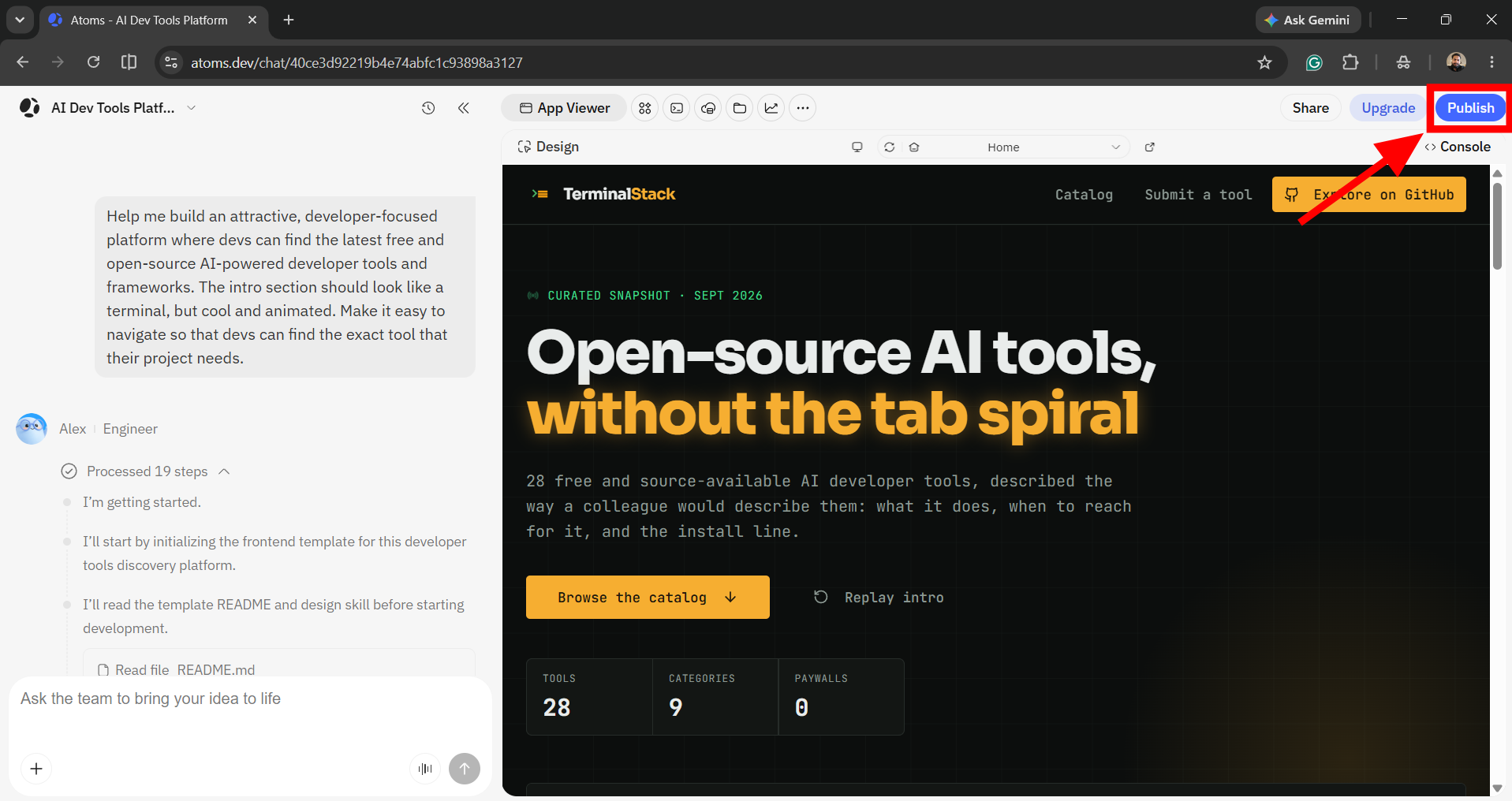Collapse the chat sidebar

click(x=464, y=108)
